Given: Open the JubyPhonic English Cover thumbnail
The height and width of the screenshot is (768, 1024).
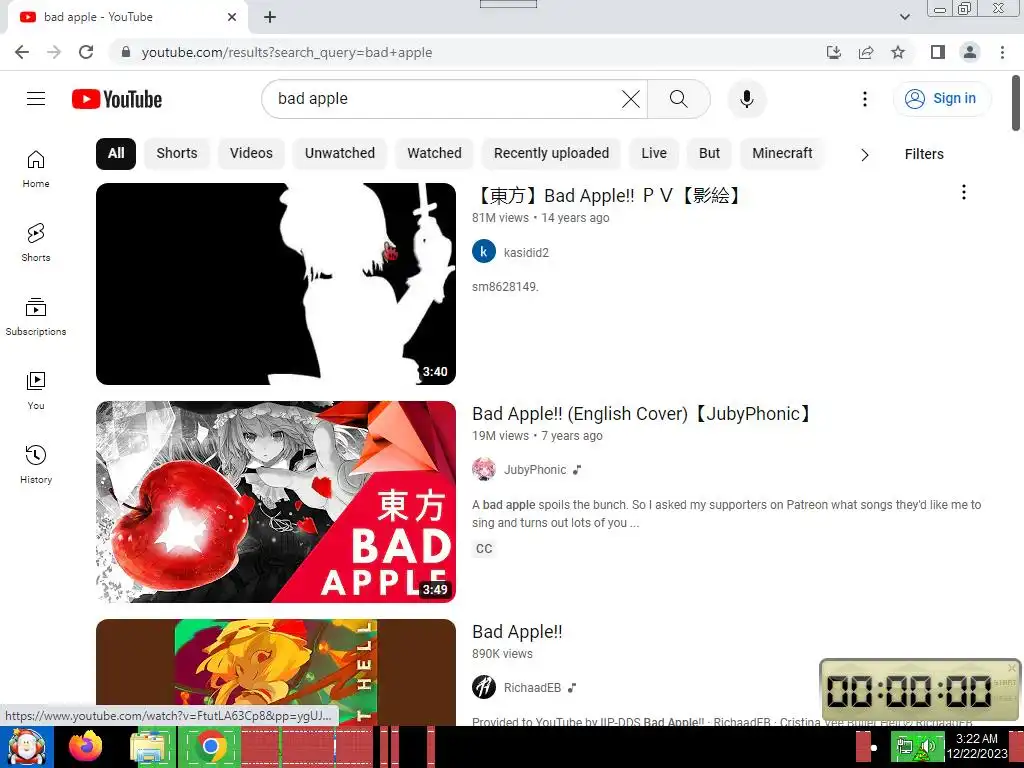Looking at the screenshot, I should [x=276, y=502].
